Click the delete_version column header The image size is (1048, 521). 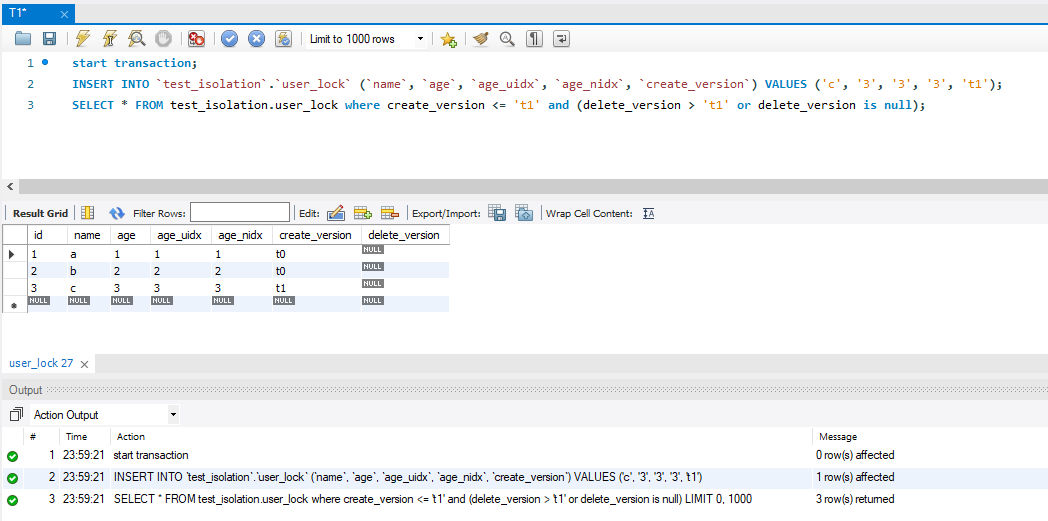coord(405,235)
